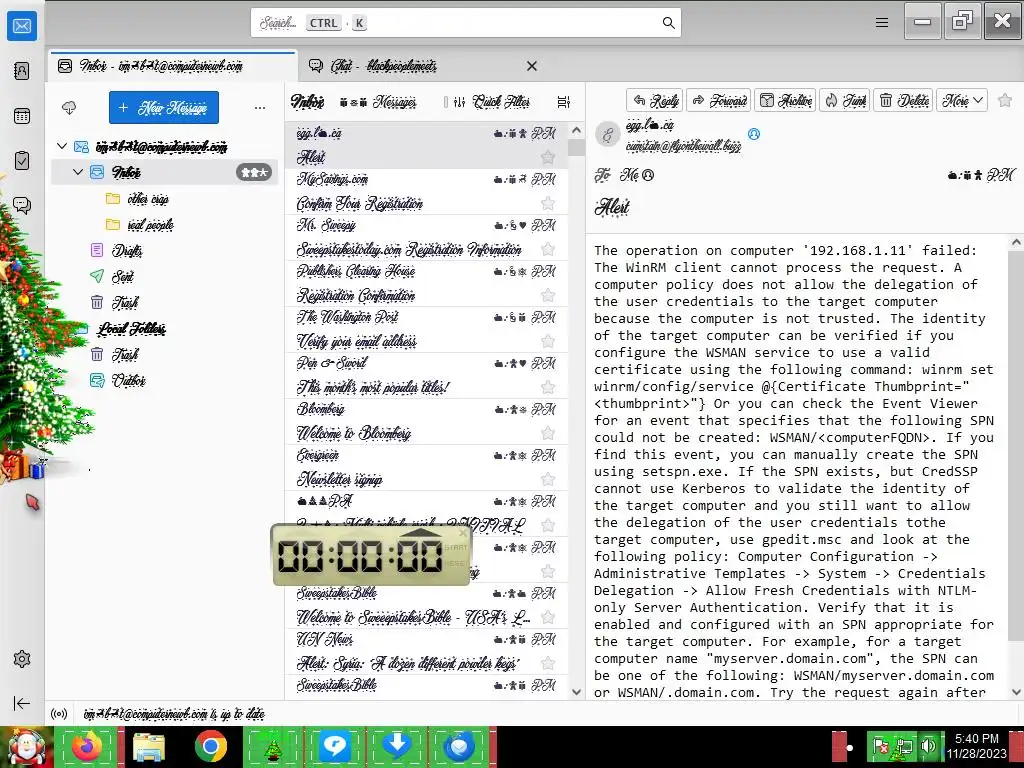The width and height of the screenshot is (1024, 768).
Task: Get messages with the cloud download icon
Action: point(69,108)
